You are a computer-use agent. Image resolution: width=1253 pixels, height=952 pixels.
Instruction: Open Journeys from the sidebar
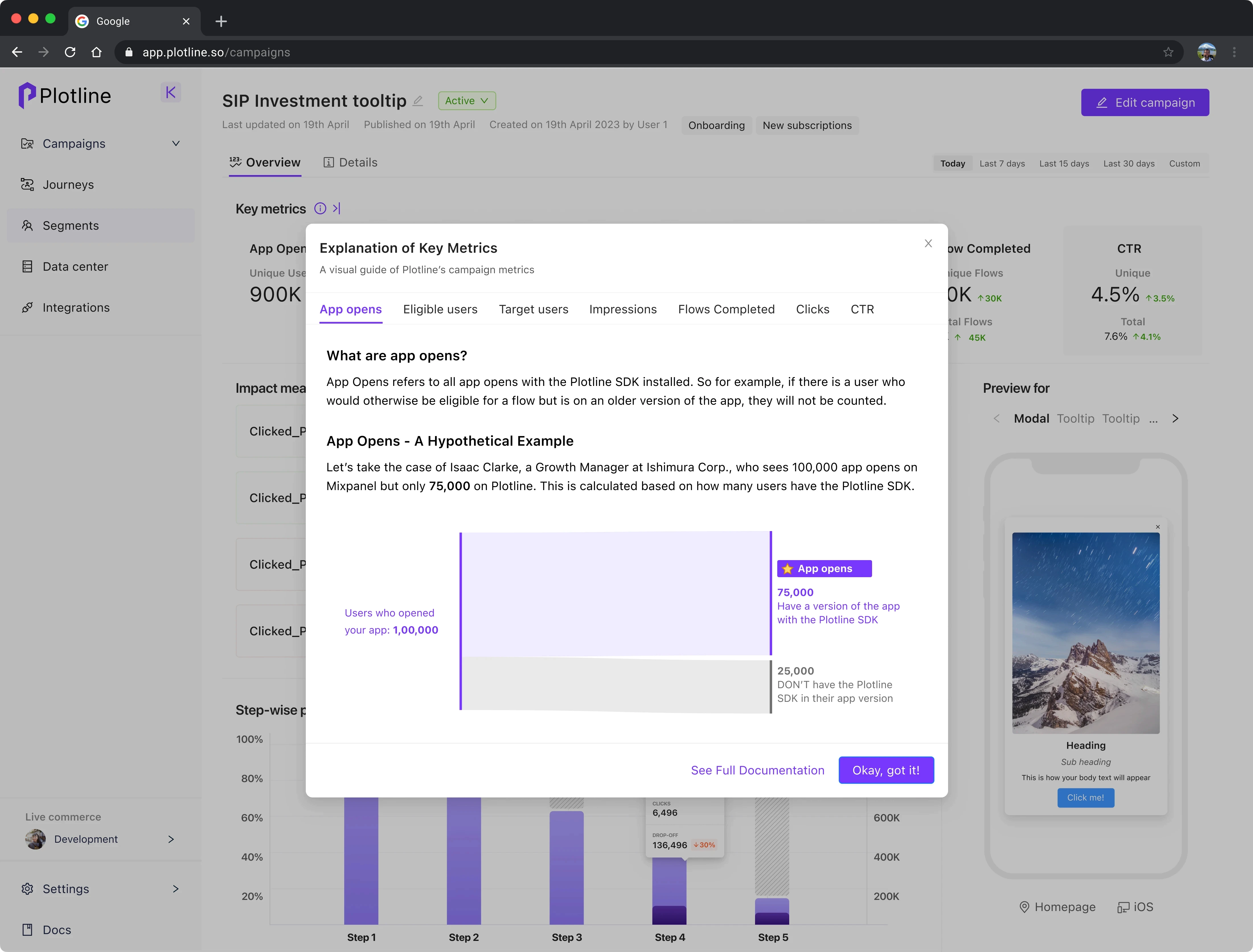pyautogui.click(x=68, y=185)
